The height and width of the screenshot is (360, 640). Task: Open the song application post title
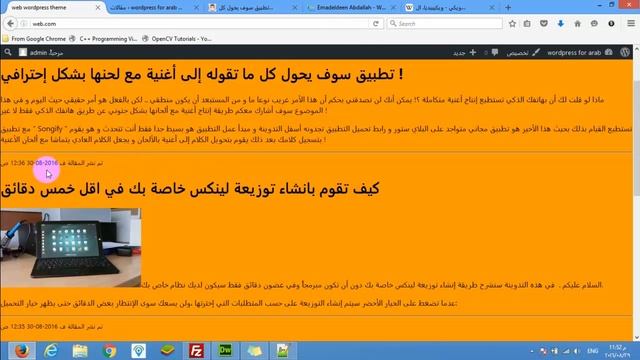[202, 74]
